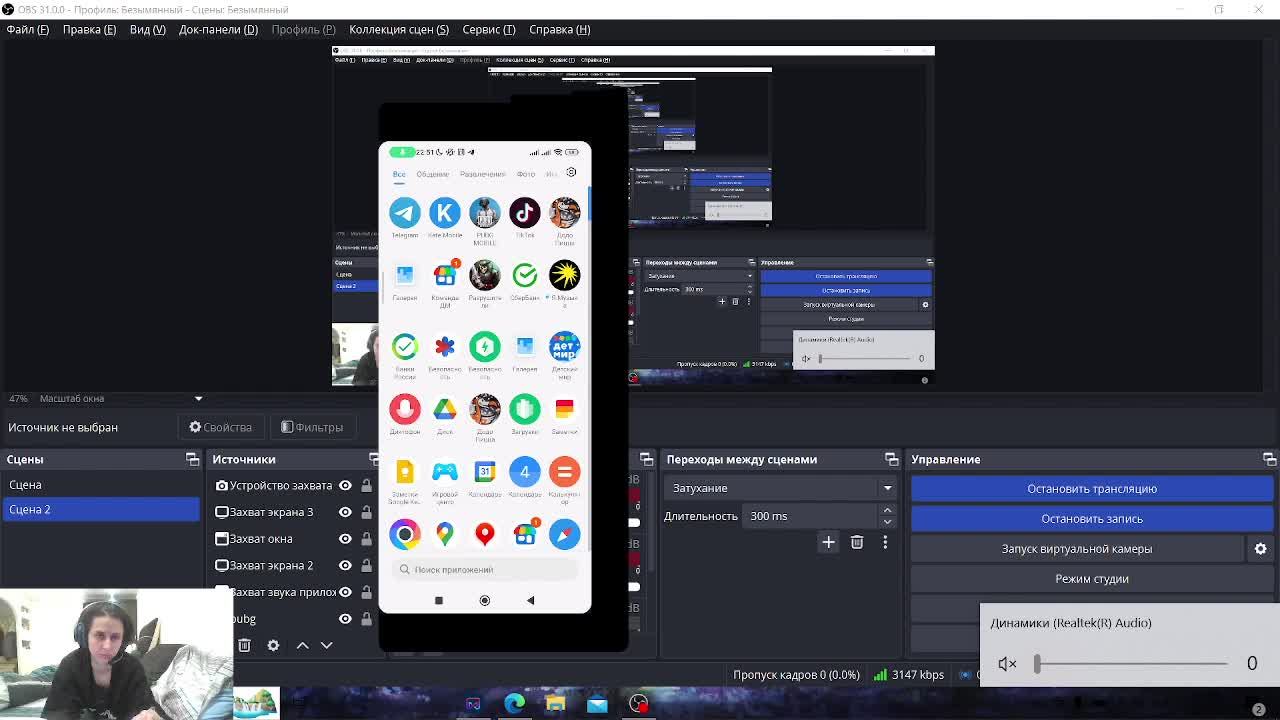Hide Захват экрана 3 source with eye

coord(345,512)
